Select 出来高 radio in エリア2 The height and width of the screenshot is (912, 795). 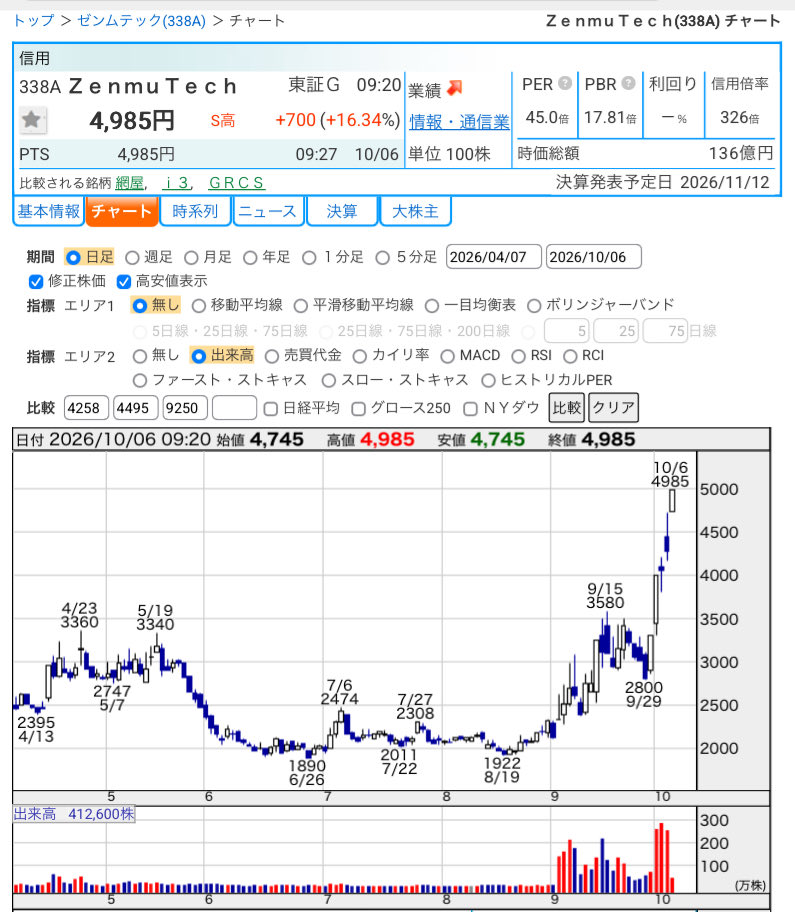coord(198,356)
